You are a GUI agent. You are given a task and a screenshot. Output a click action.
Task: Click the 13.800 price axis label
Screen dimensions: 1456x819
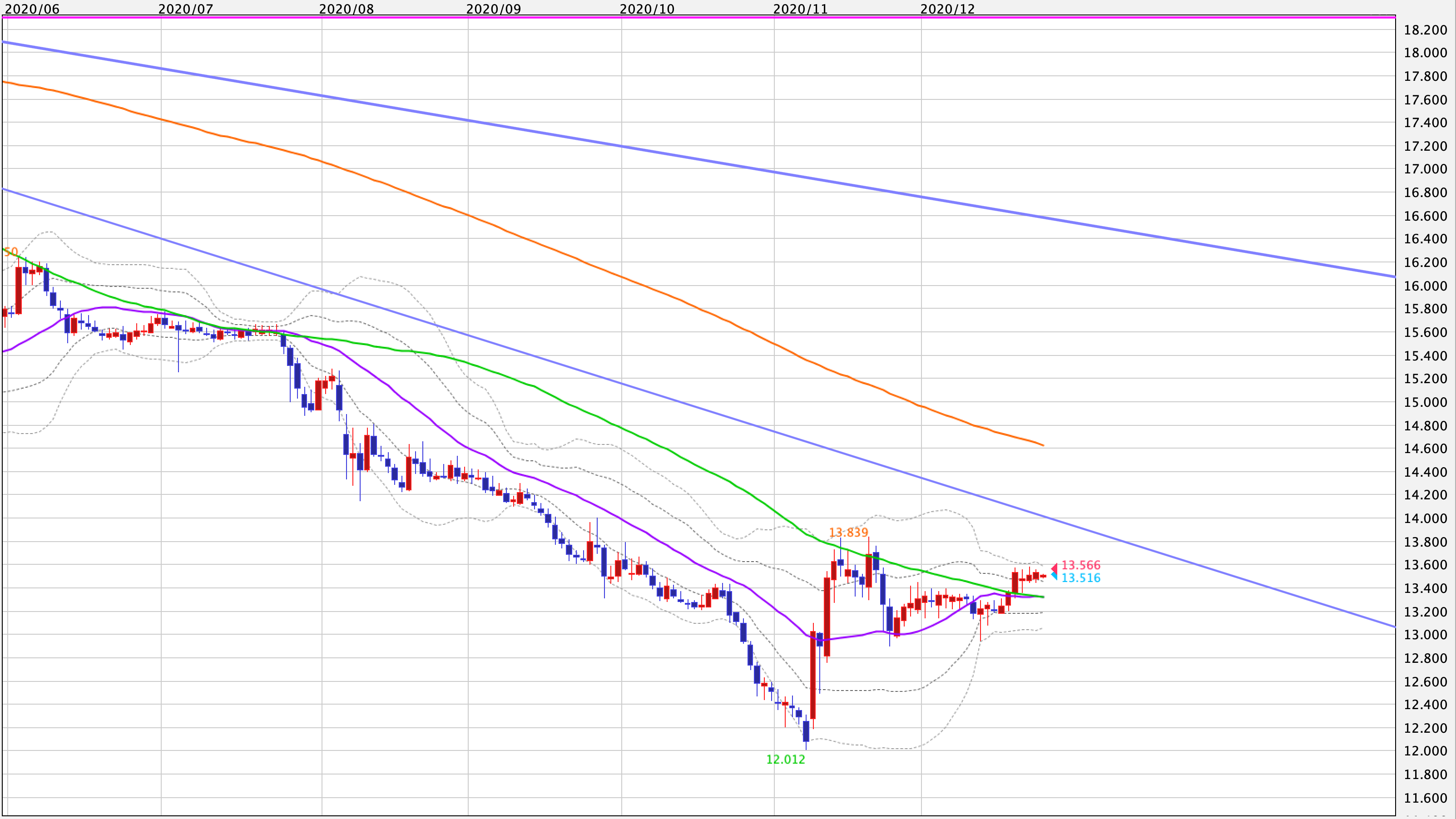[1426, 542]
